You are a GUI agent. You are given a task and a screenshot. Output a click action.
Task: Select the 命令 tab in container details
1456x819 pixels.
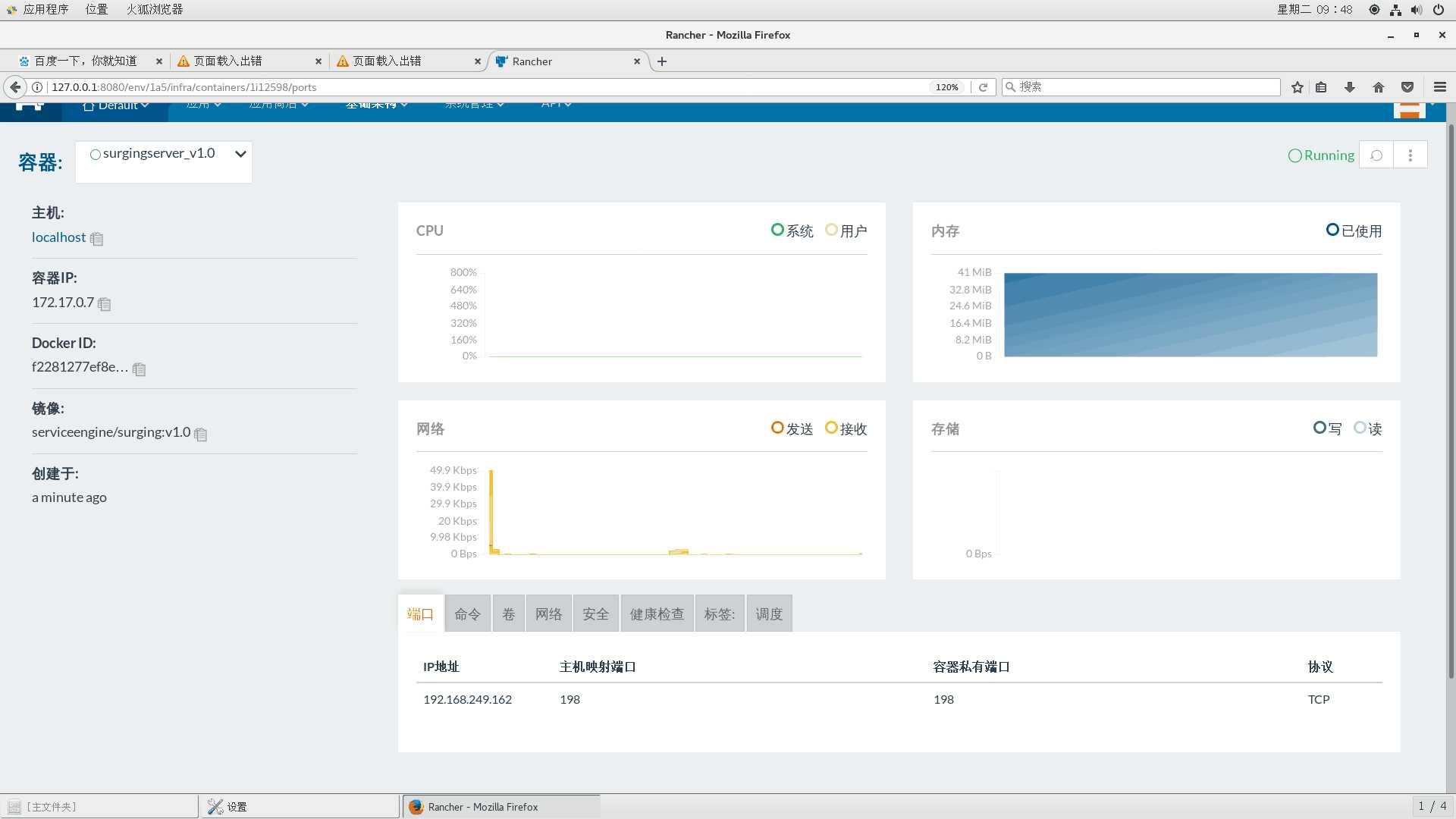(x=466, y=613)
